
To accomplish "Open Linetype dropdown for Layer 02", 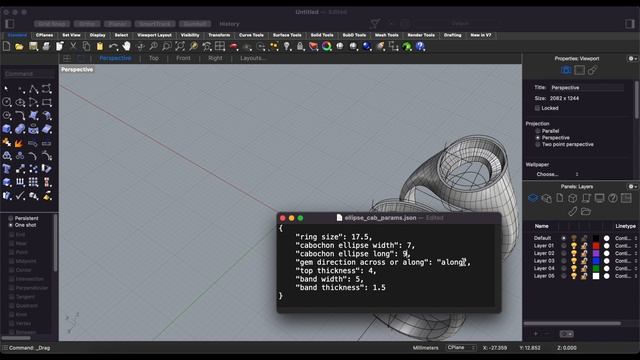I will [626, 253].
